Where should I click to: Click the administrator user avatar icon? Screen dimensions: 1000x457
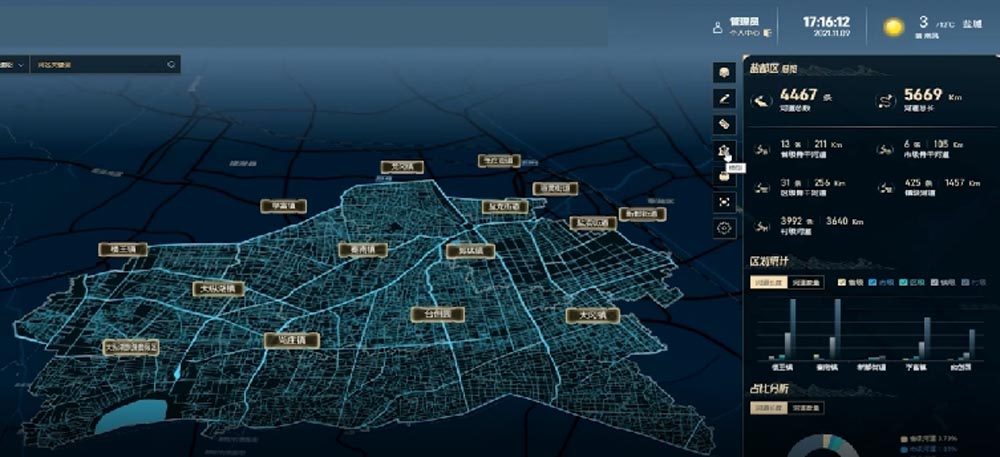point(717,28)
